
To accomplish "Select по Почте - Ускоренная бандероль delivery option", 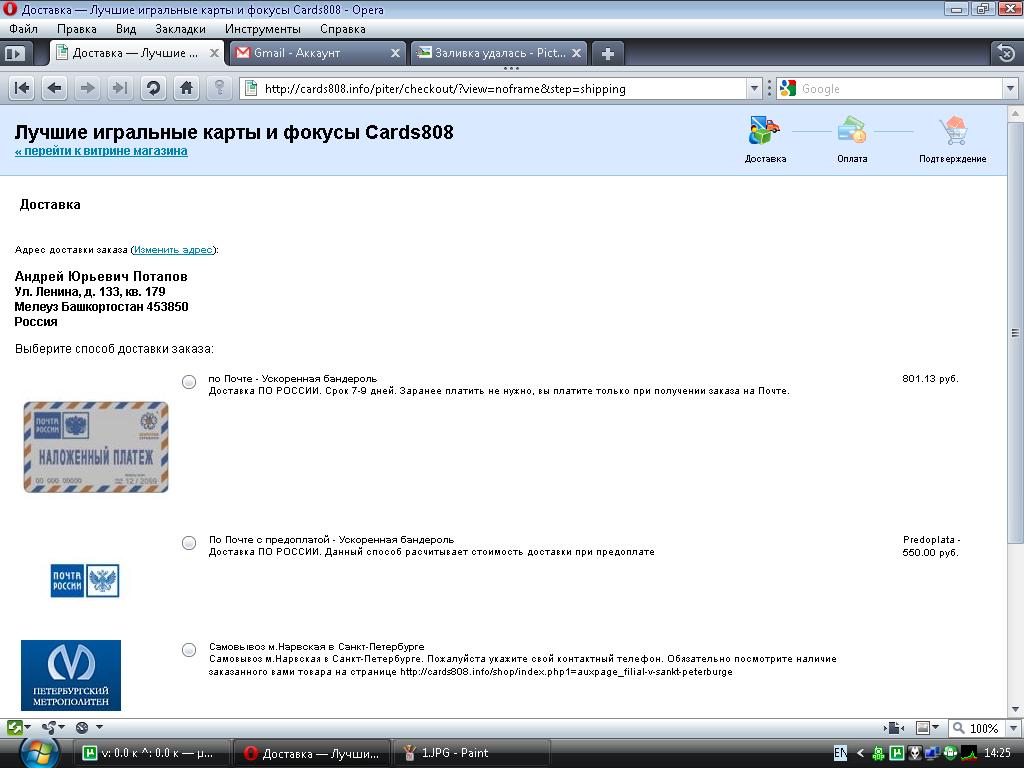I will [x=189, y=382].
